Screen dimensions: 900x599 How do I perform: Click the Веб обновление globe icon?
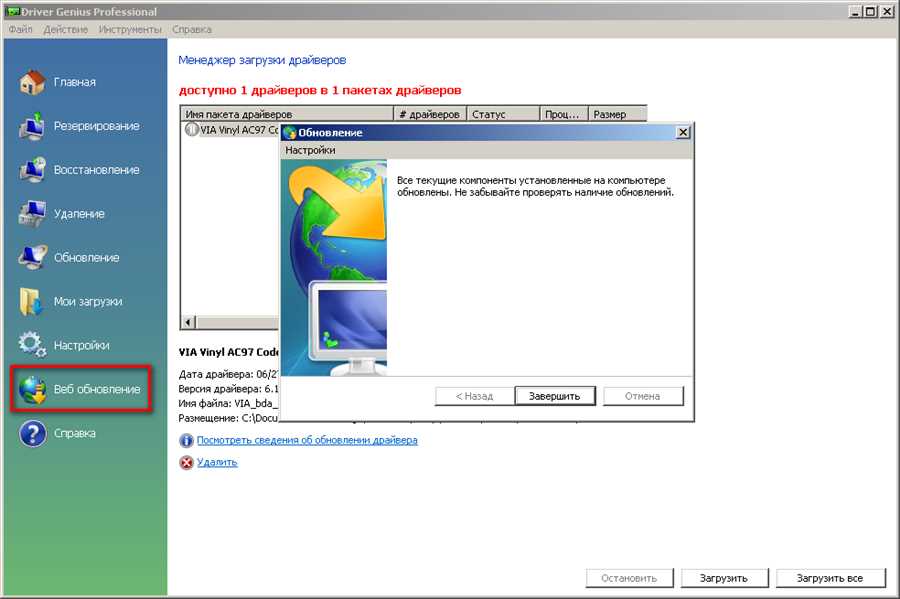tap(32, 390)
